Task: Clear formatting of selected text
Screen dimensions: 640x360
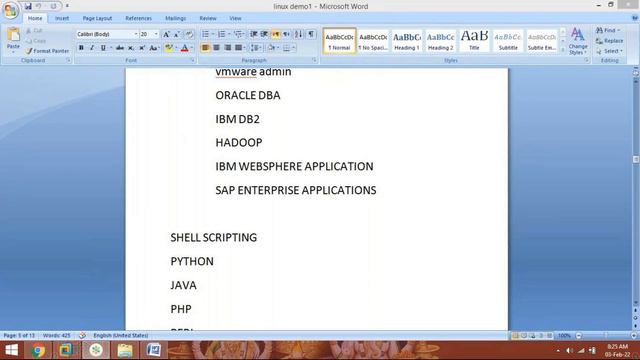Action: 189,34
